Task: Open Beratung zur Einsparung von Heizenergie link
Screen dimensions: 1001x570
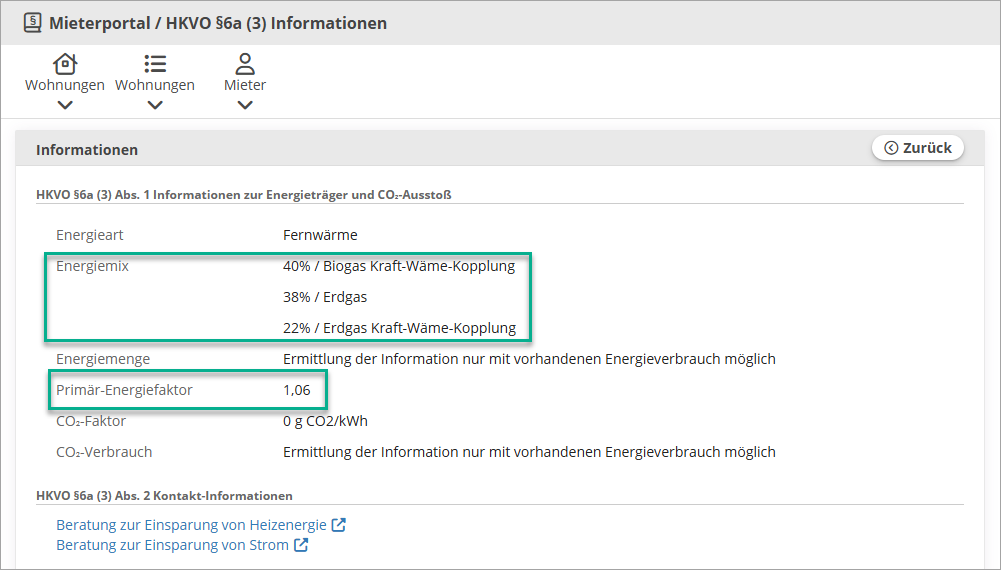Action: [192, 525]
